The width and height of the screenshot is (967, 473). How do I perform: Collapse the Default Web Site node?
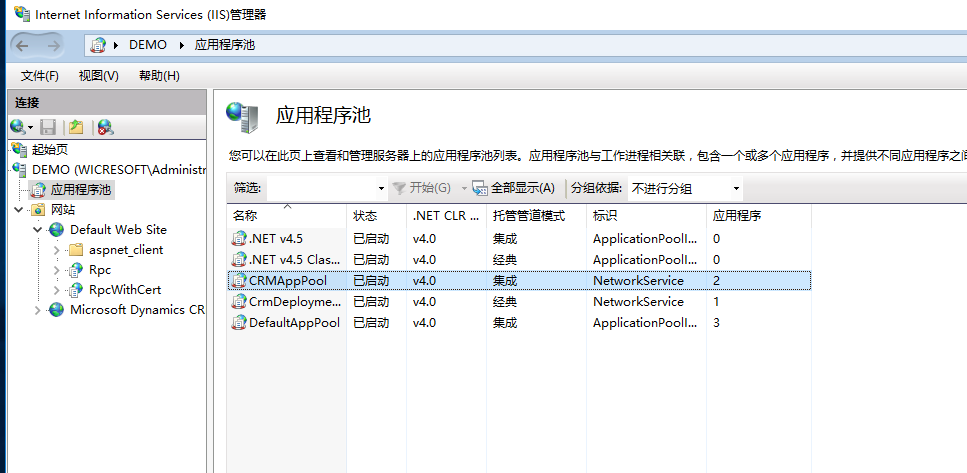pyautogui.click(x=38, y=229)
